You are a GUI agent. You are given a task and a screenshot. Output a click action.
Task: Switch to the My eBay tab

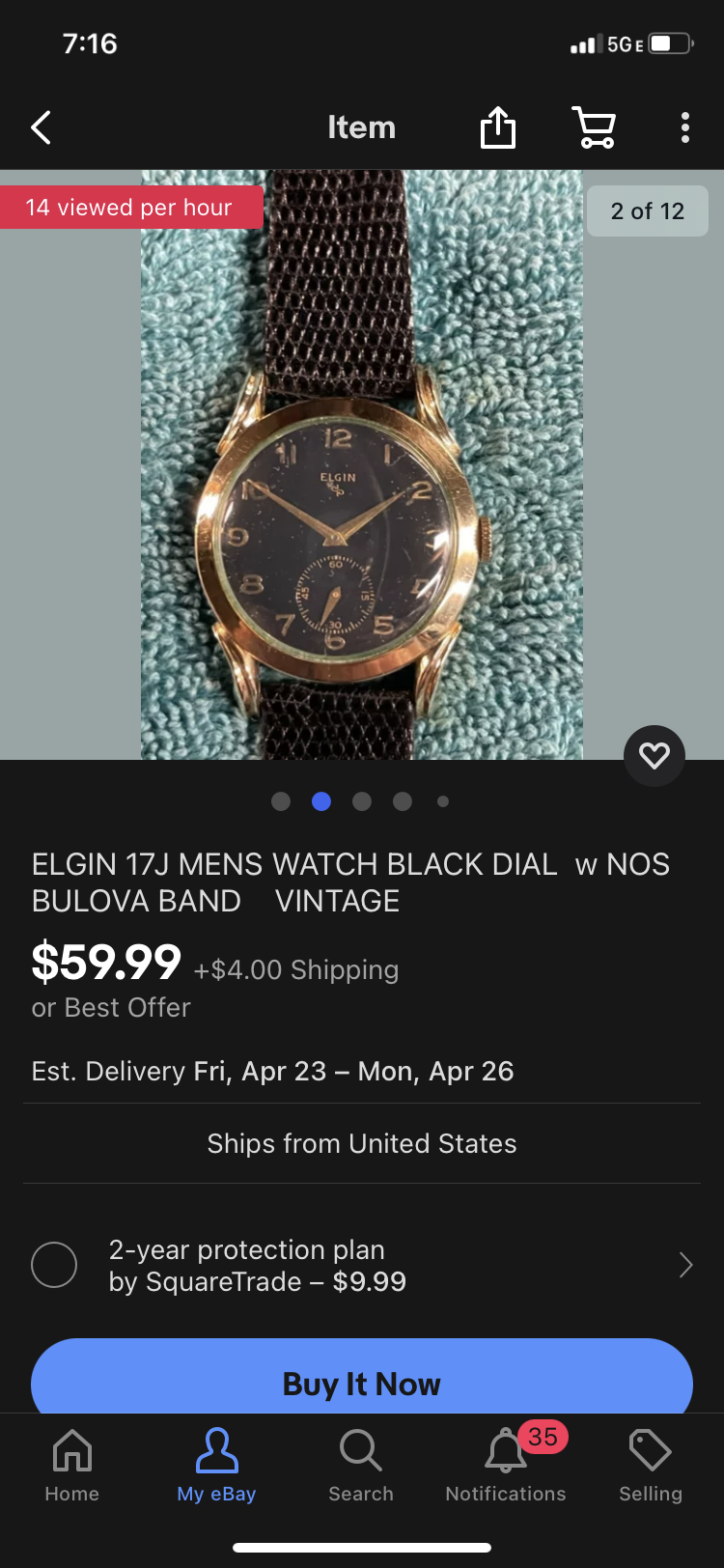(x=216, y=1465)
